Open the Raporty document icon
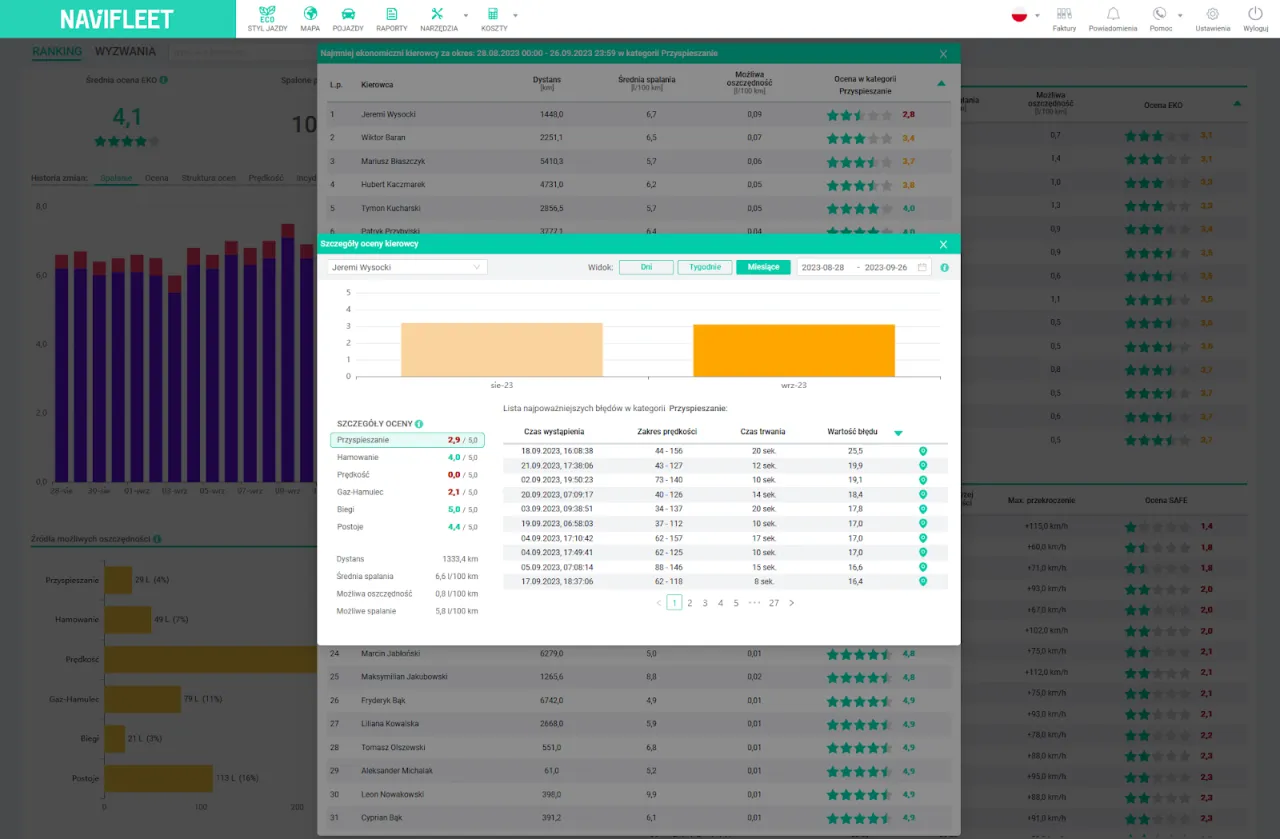The width and height of the screenshot is (1280, 839). click(391, 15)
